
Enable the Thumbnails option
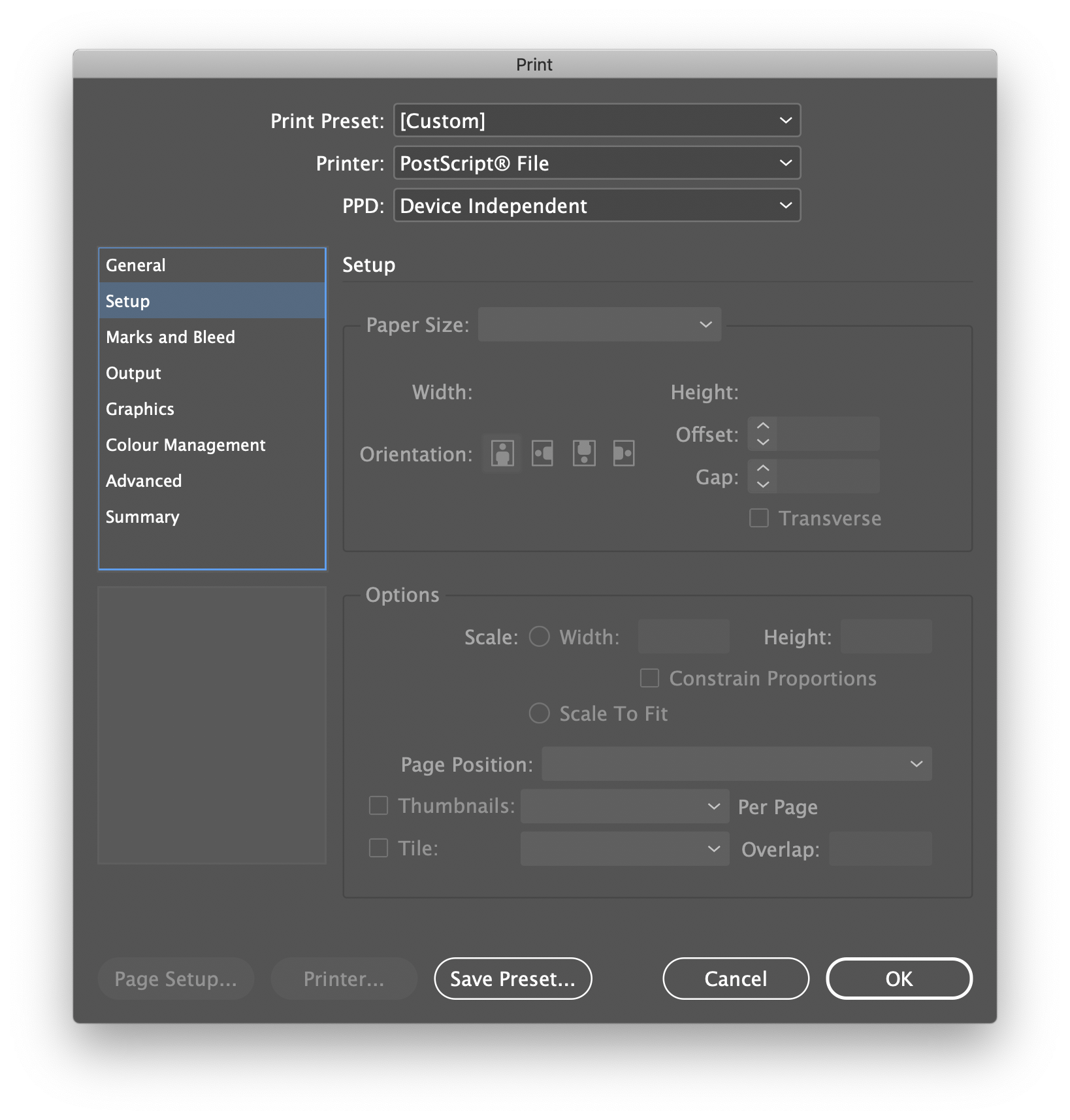[x=378, y=806]
